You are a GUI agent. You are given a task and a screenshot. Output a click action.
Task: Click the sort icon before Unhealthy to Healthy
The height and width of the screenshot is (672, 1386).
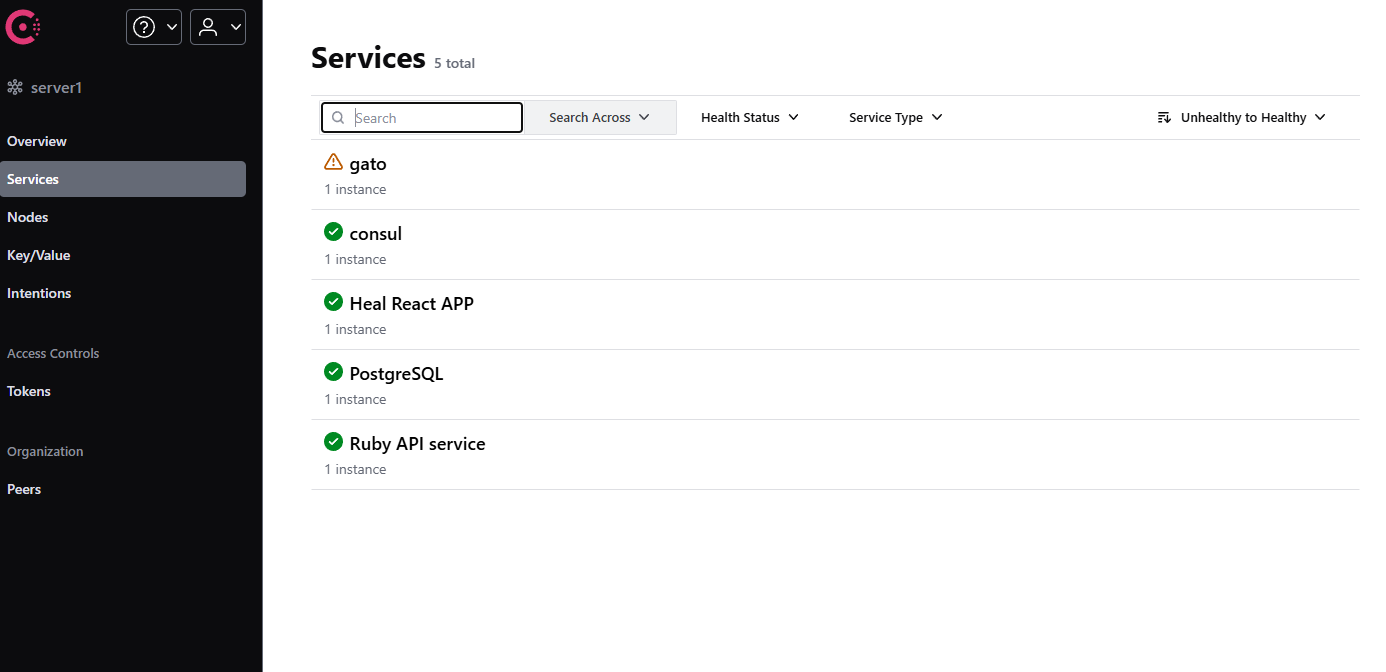point(1163,117)
